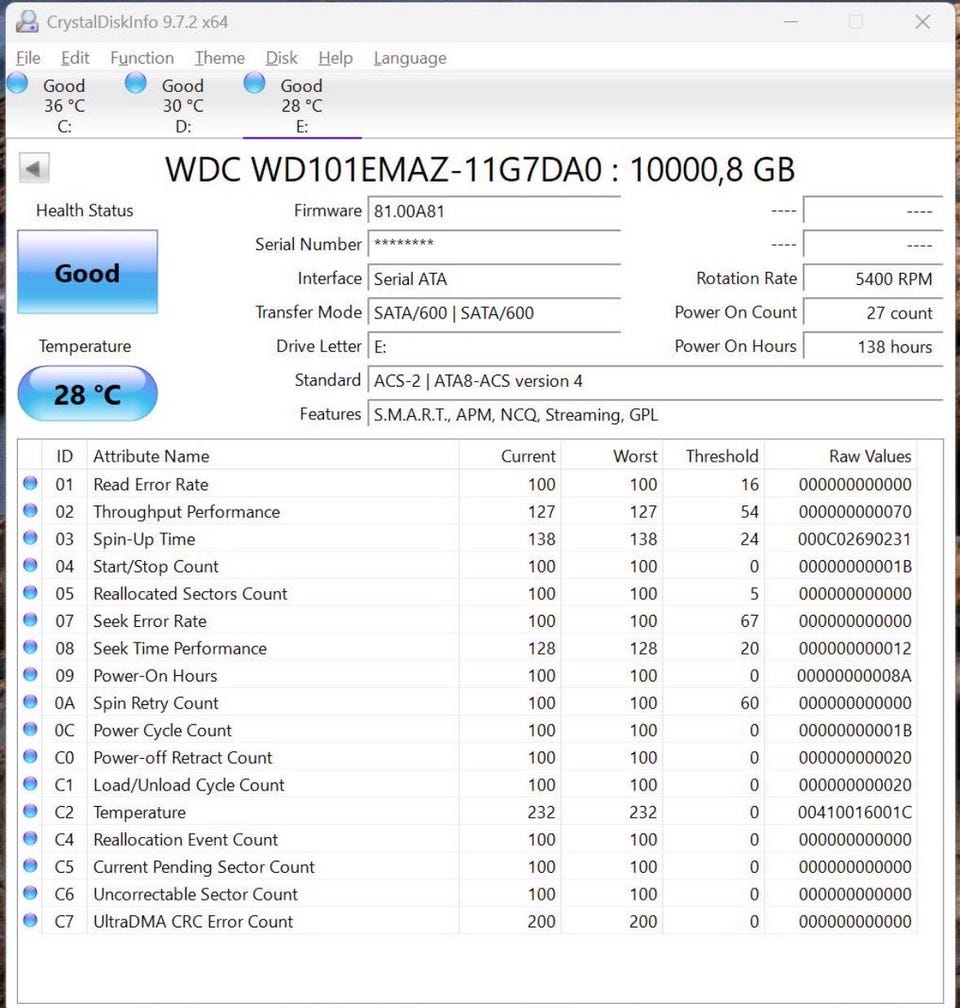Screen dimensions: 960x1008
Task: Click the status dot for Start/Stop Count
Action: pyautogui.click(x=30, y=565)
